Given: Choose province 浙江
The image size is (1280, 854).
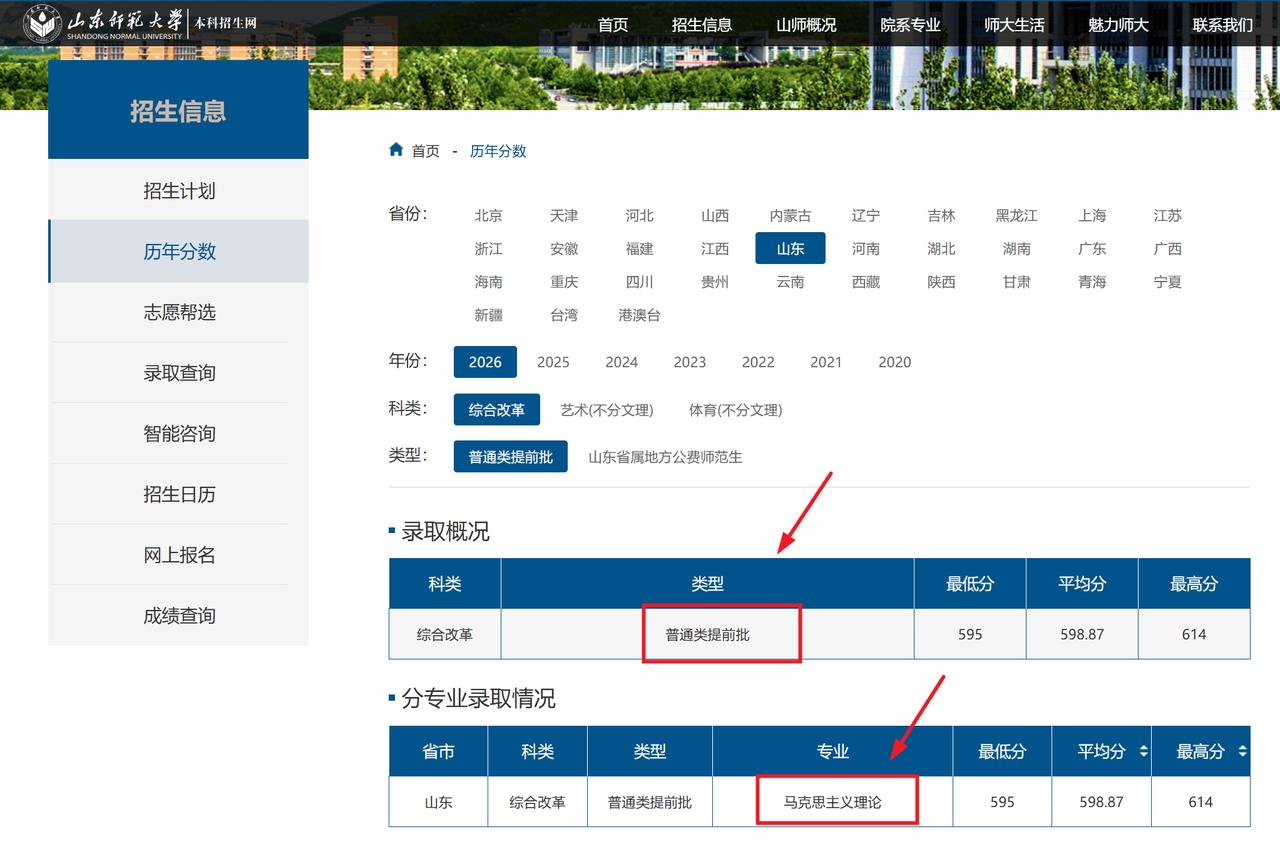Looking at the screenshot, I should [489, 248].
